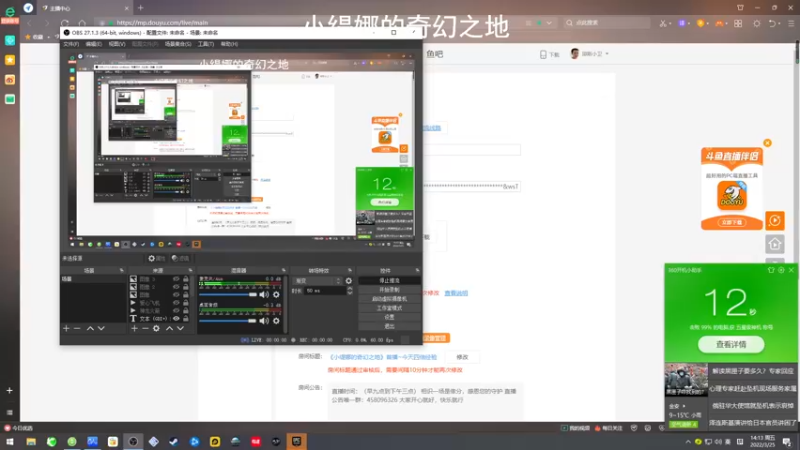800x450 pixels.
Task: Open source properties gear in sources toolbar
Action: click(156, 329)
